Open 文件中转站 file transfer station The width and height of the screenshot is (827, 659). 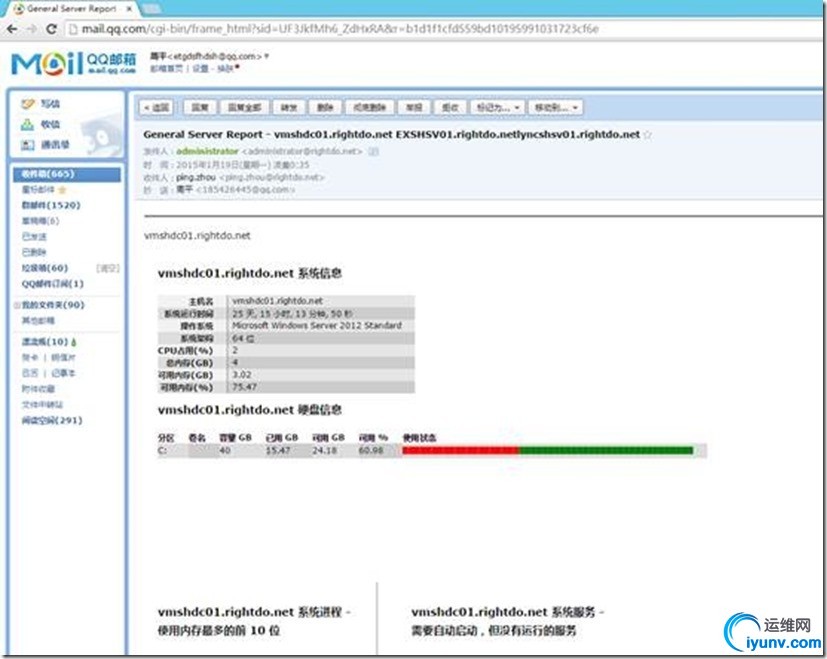click(x=42, y=405)
